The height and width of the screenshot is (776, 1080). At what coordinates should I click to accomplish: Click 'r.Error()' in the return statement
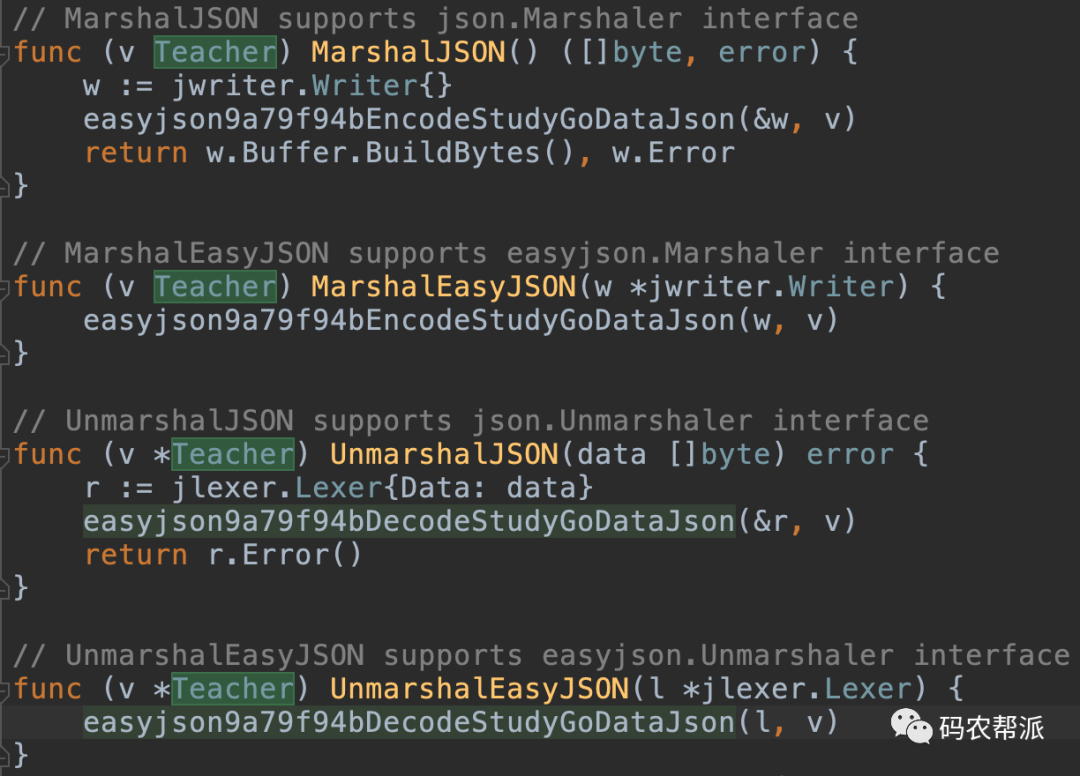point(284,555)
